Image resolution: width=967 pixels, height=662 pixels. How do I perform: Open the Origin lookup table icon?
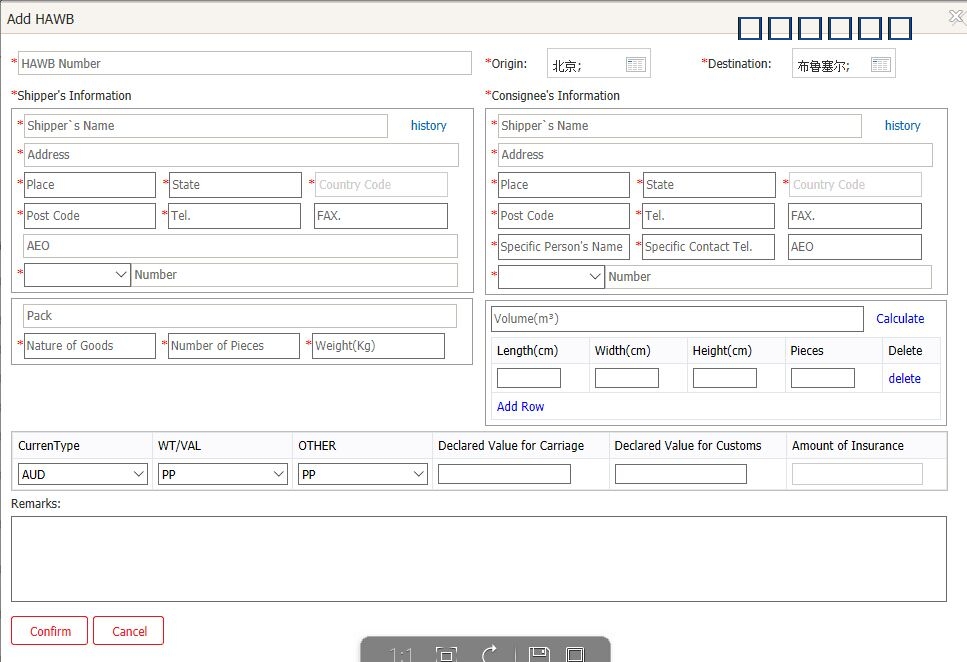tap(636, 65)
